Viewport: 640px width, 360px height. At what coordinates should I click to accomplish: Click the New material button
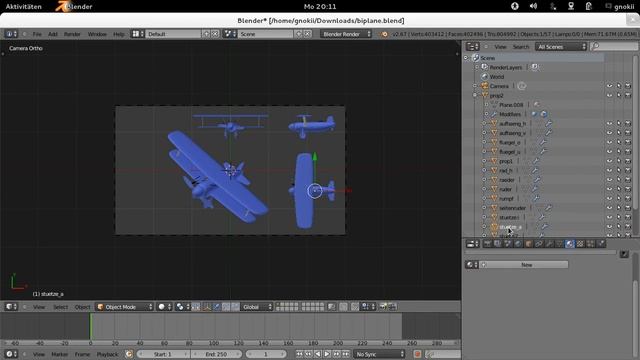pyautogui.click(x=524, y=264)
